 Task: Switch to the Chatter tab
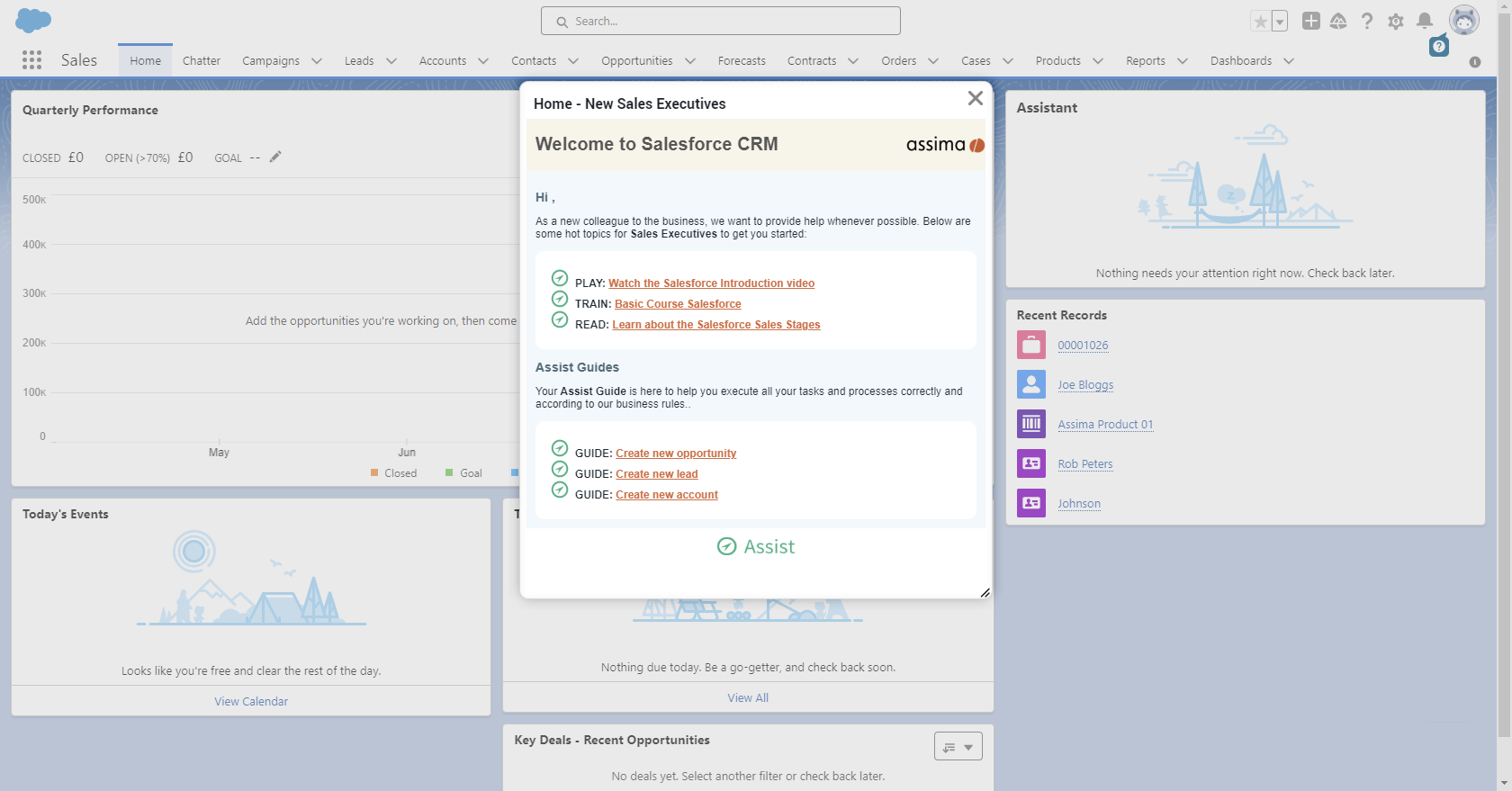201,61
